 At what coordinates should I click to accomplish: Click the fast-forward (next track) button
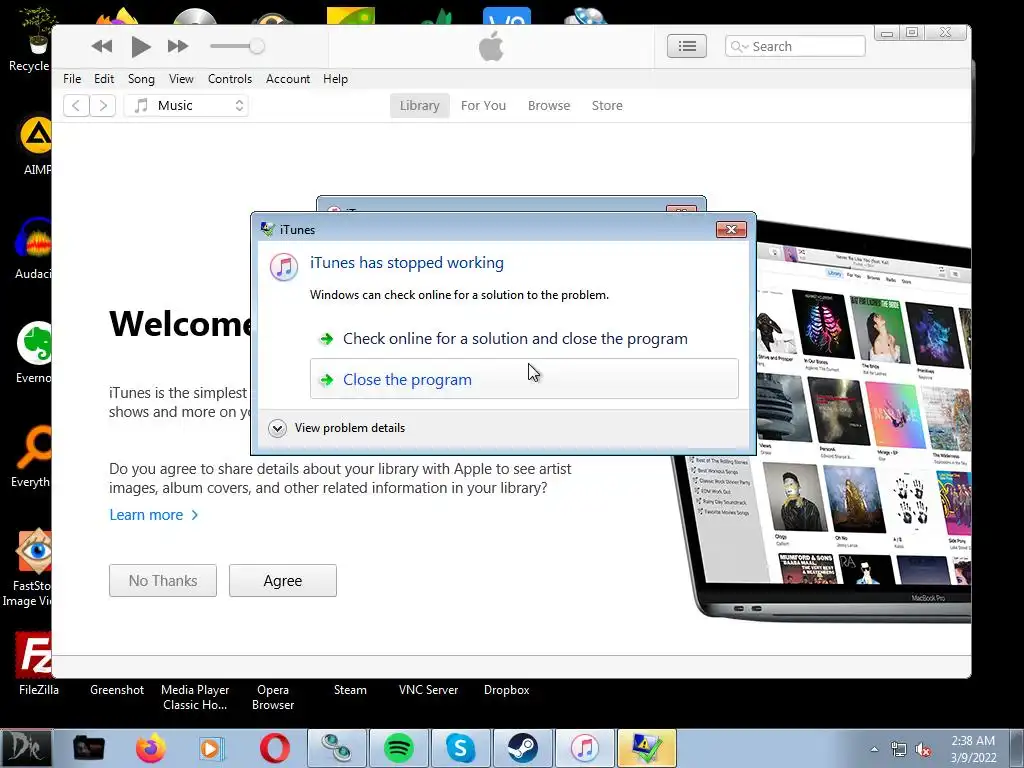coord(178,46)
